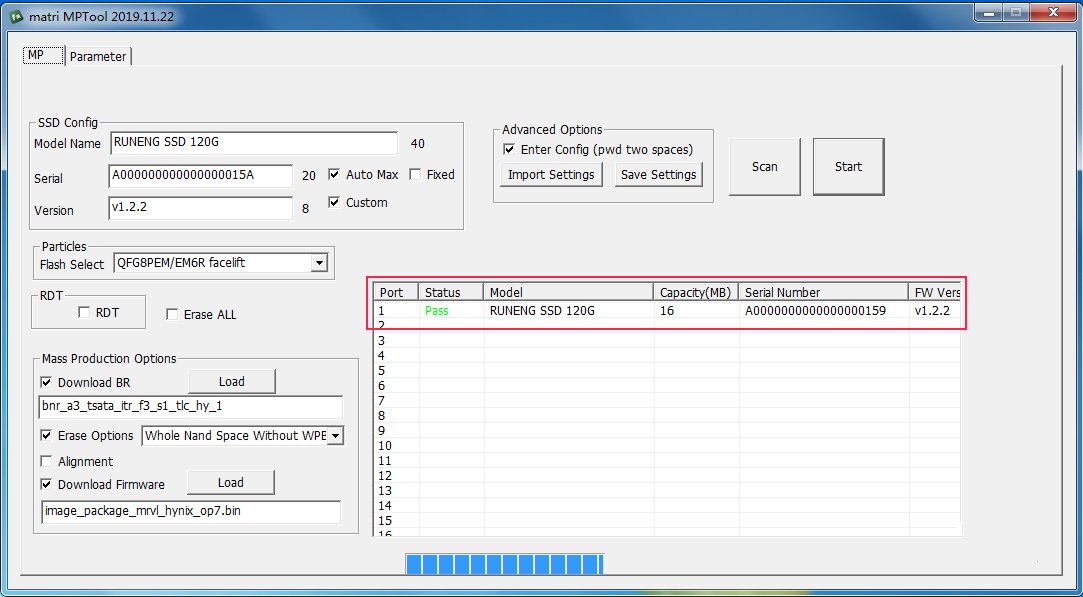
Task: Toggle Enter Config checkbox
Action: click(x=509, y=149)
